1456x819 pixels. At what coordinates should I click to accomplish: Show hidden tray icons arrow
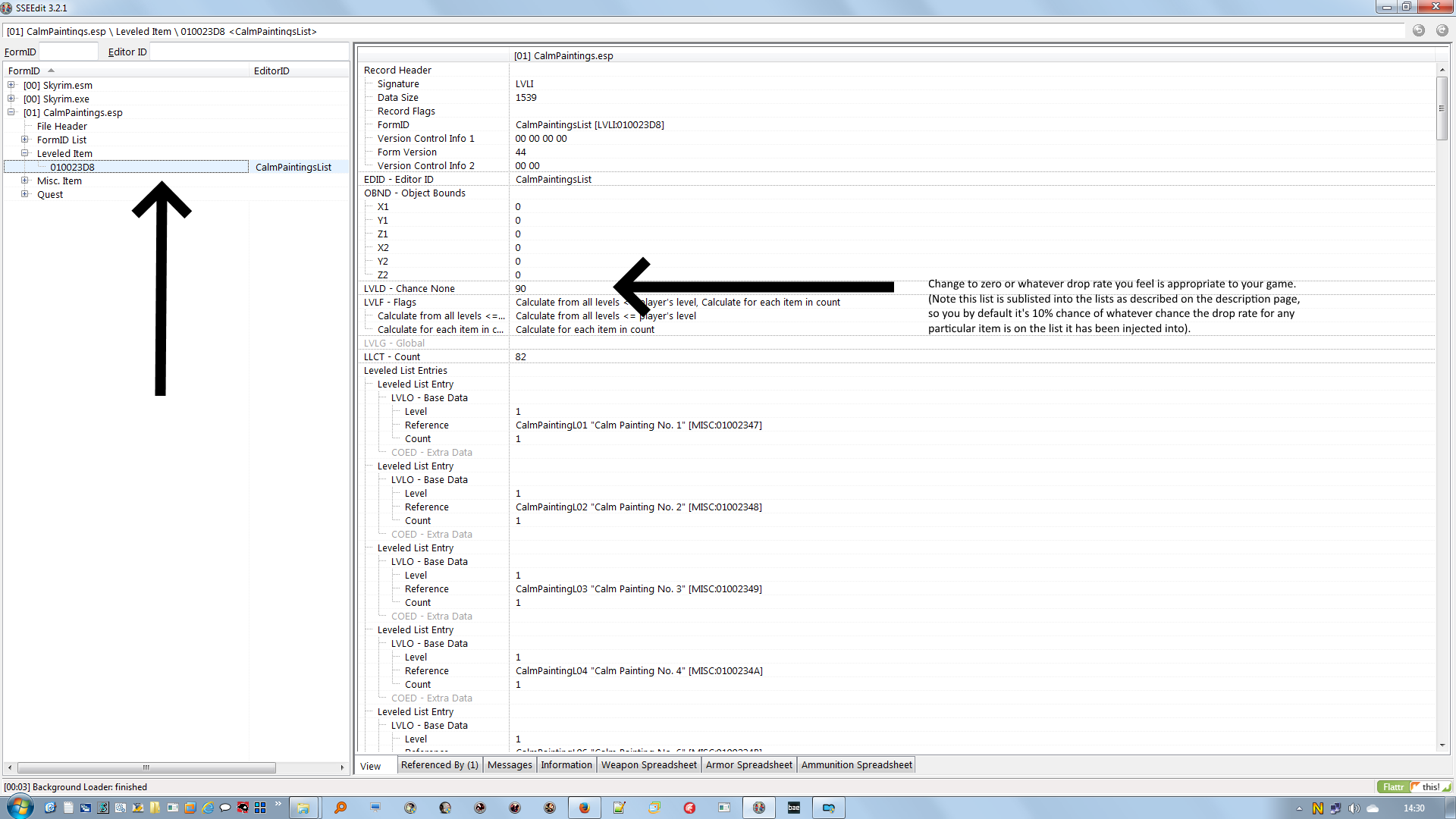(1299, 808)
